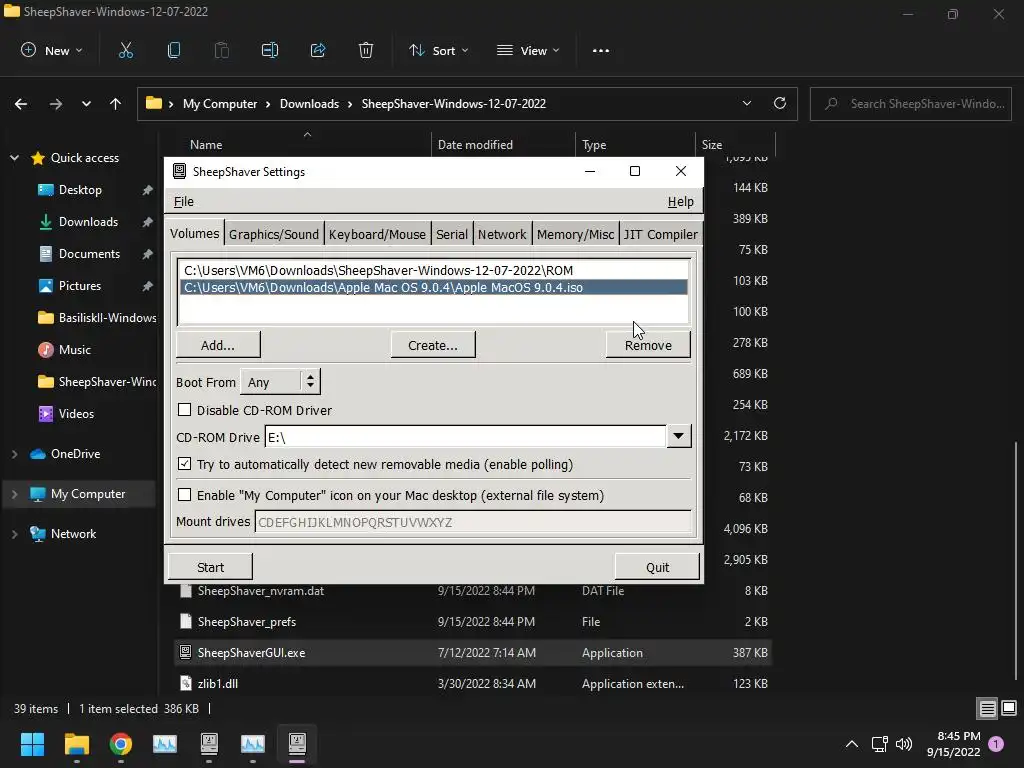1024x768 pixels.
Task: Open the New item dropdown
Action: point(52,50)
